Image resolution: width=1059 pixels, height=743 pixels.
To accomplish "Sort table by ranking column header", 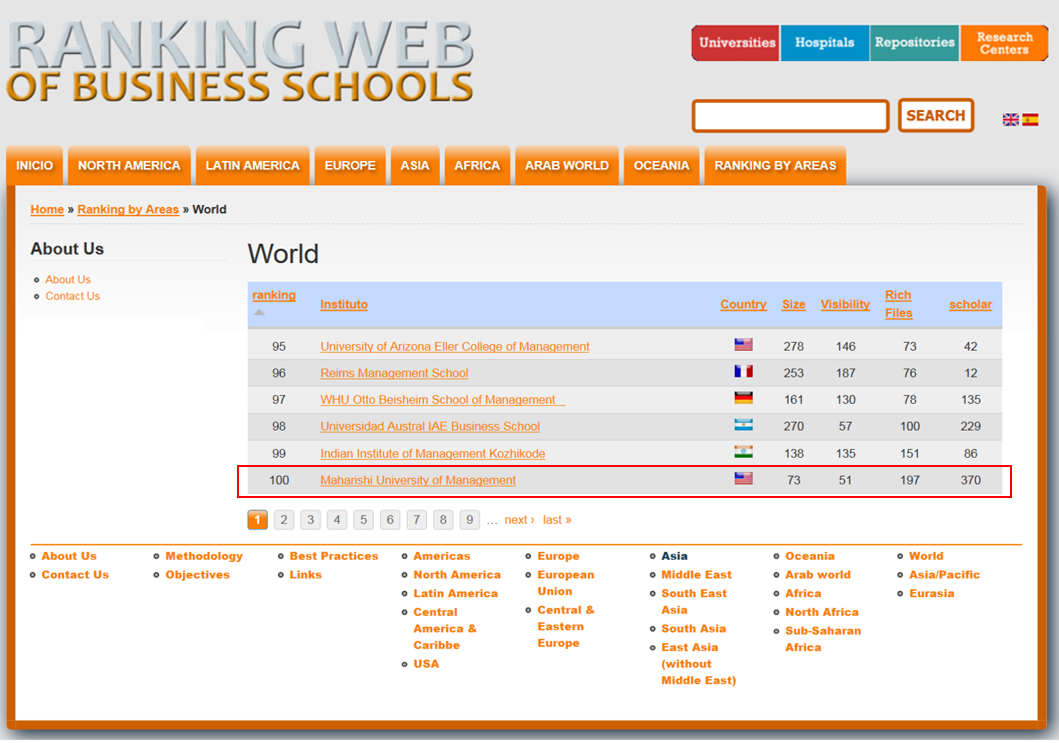I will 274,295.
